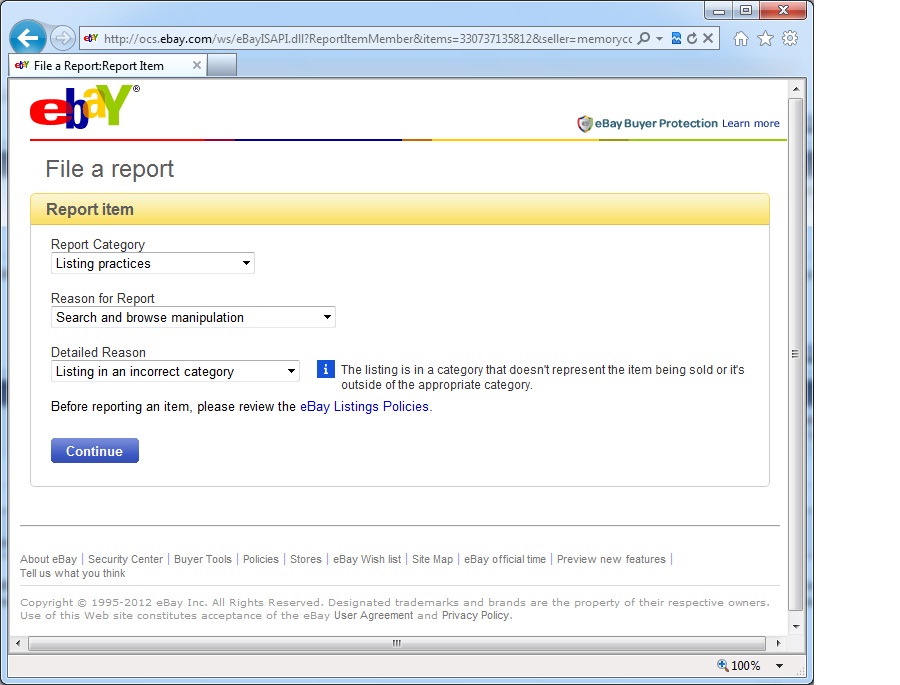Open the Site Map footer link
Screen dimensions: 900x685
tap(432, 559)
